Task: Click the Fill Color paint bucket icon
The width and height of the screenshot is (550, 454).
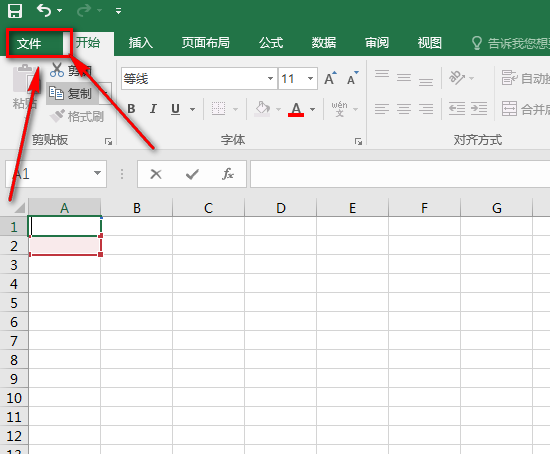Action: pyautogui.click(x=262, y=109)
